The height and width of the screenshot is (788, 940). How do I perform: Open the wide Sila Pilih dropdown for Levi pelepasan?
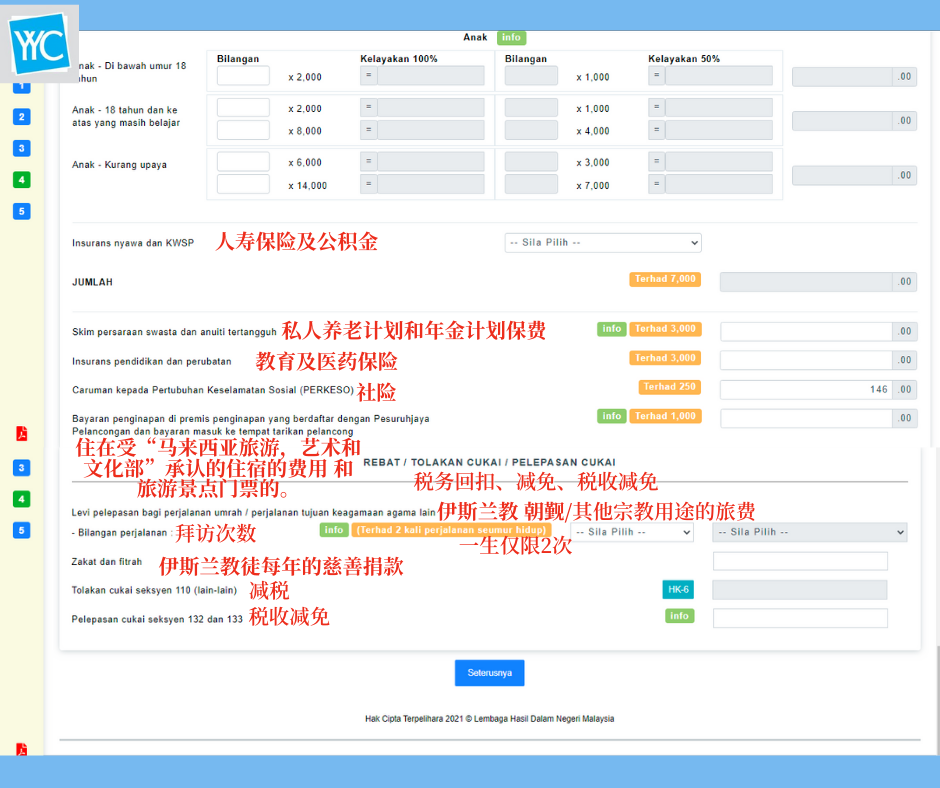click(x=809, y=532)
